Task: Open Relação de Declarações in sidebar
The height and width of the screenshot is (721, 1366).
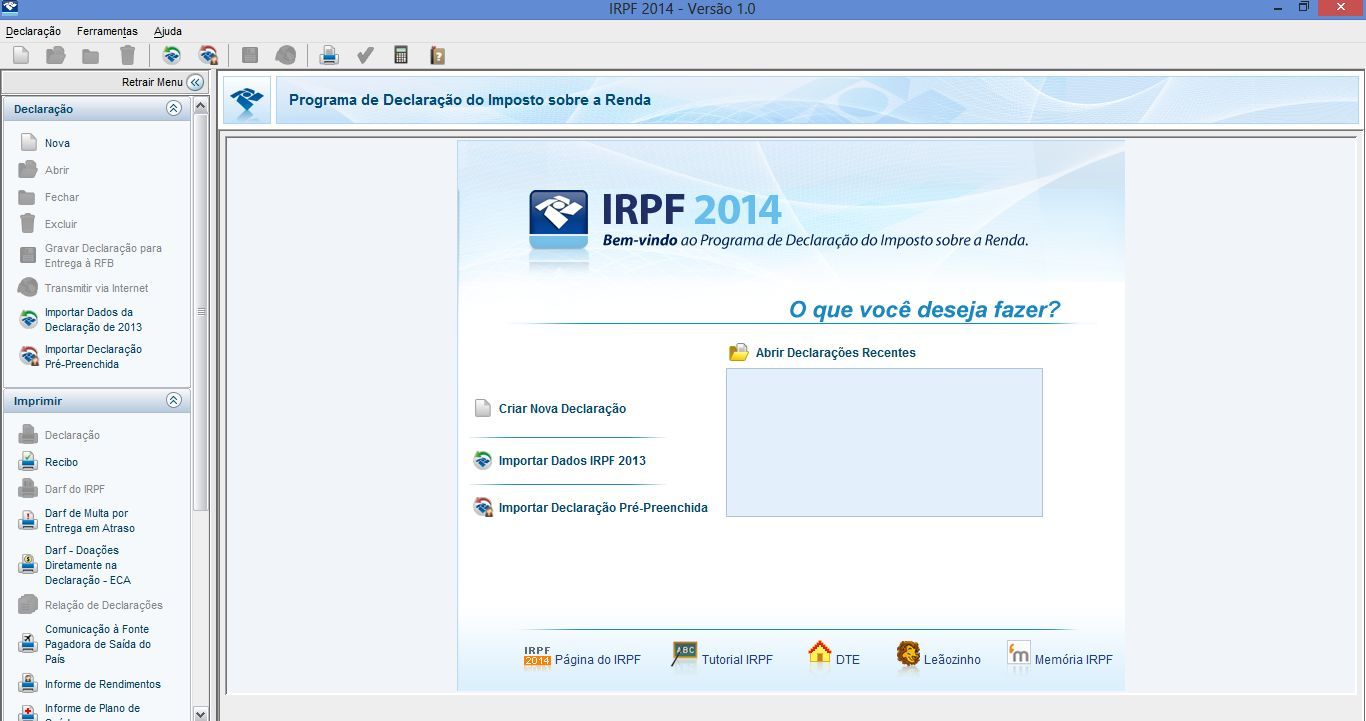Action: click(x=91, y=605)
